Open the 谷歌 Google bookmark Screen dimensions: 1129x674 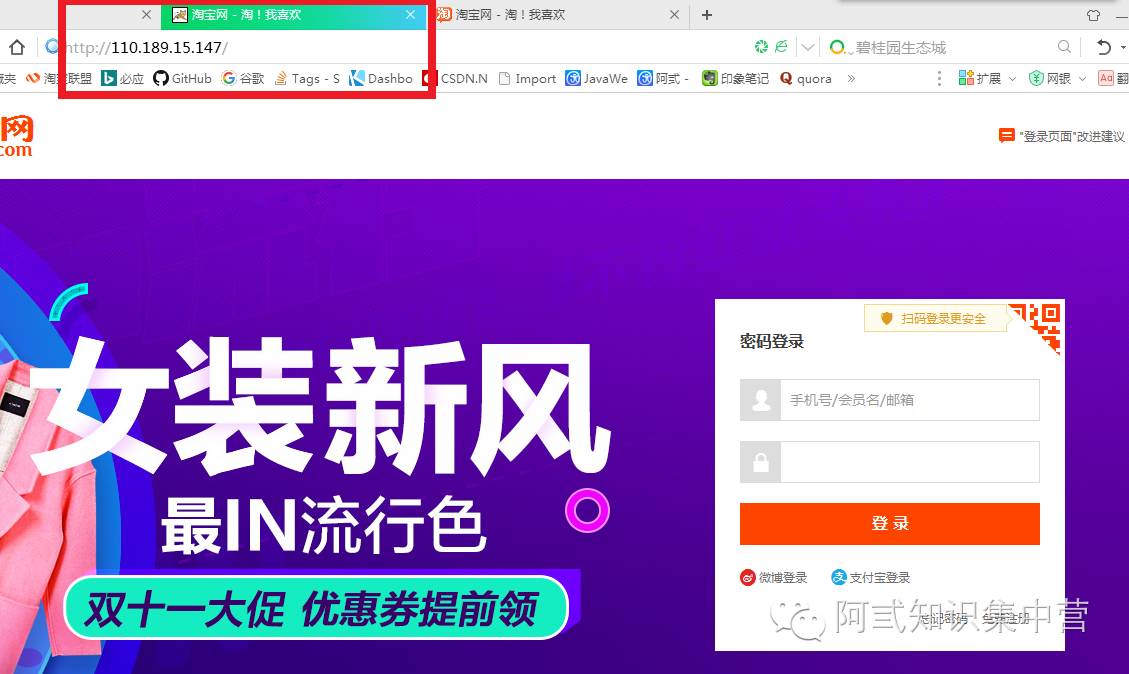pyautogui.click(x=242, y=78)
